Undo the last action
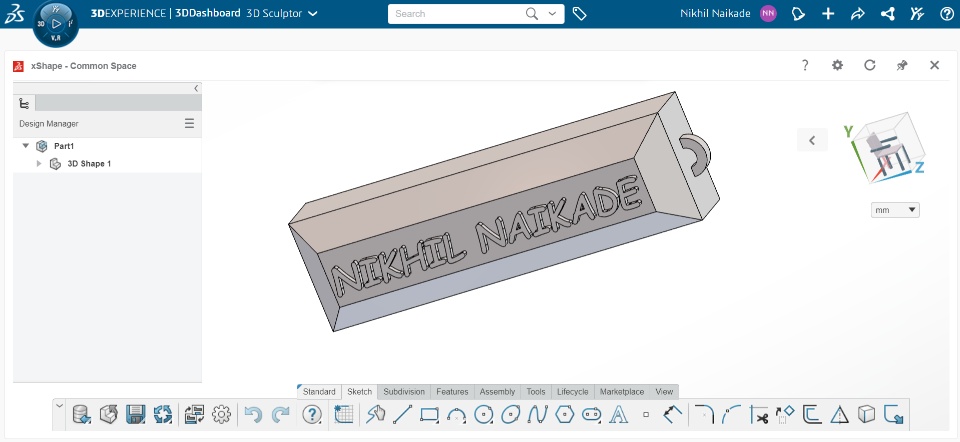This screenshot has height=442, width=960. [x=253, y=414]
